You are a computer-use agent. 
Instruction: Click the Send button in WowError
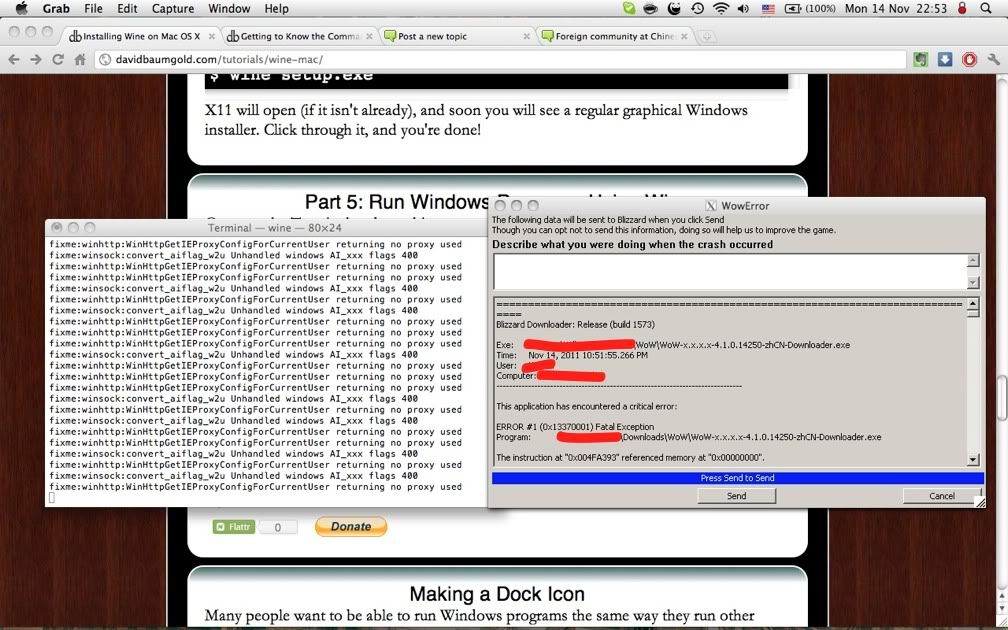point(737,496)
